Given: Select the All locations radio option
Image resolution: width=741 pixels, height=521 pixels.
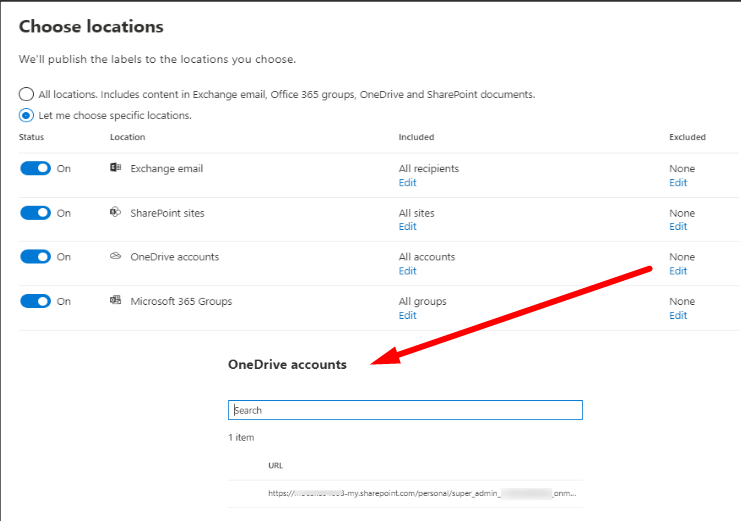Looking at the screenshot, I should pos(26,95).
